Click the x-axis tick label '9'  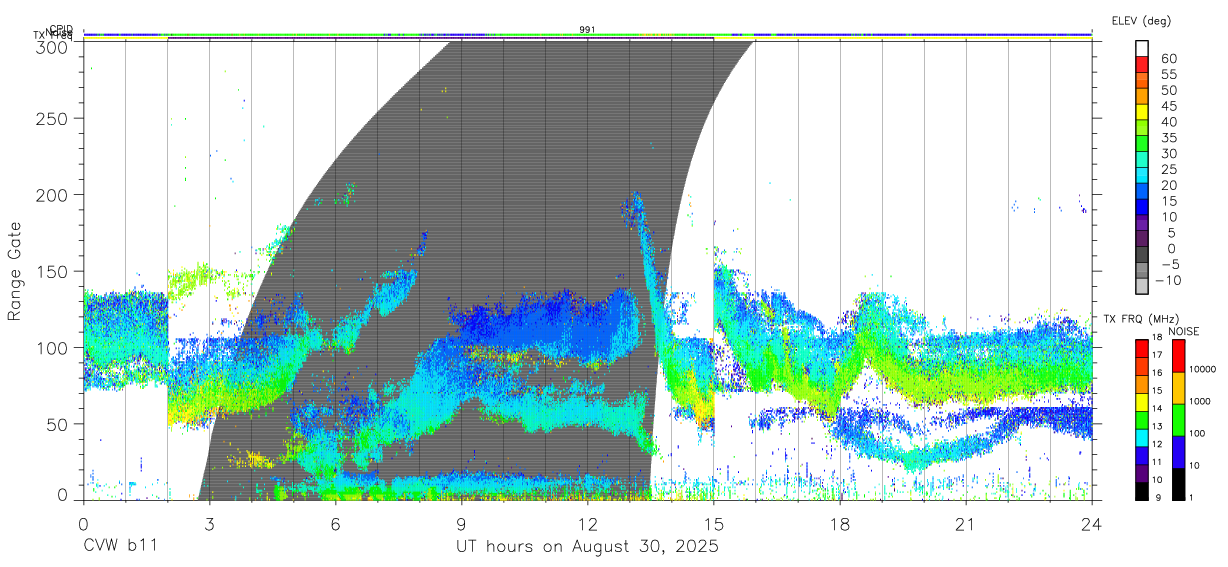461,523
